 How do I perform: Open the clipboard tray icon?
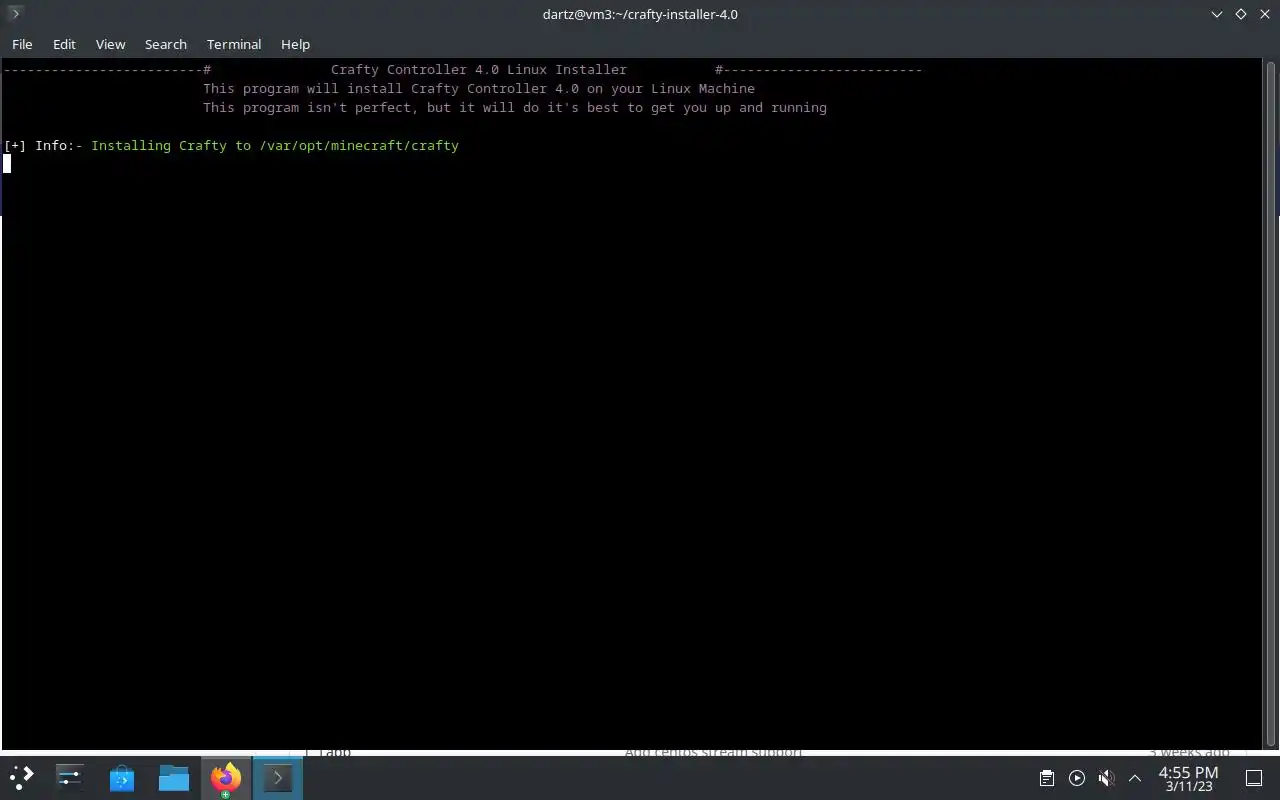pos(1046,778)
